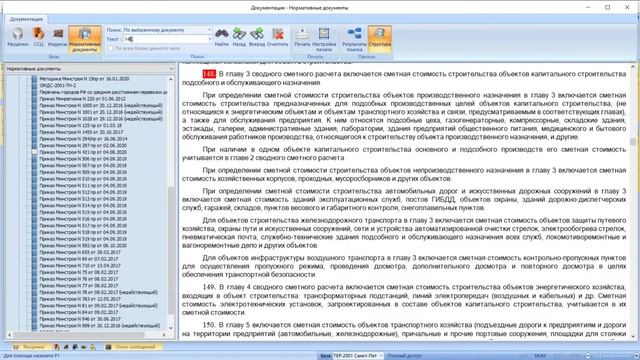
Task: Select Приказ Минстроя N 421 пр от 04.08.2020
Action: pyautogui.click(x=83, y=152)
